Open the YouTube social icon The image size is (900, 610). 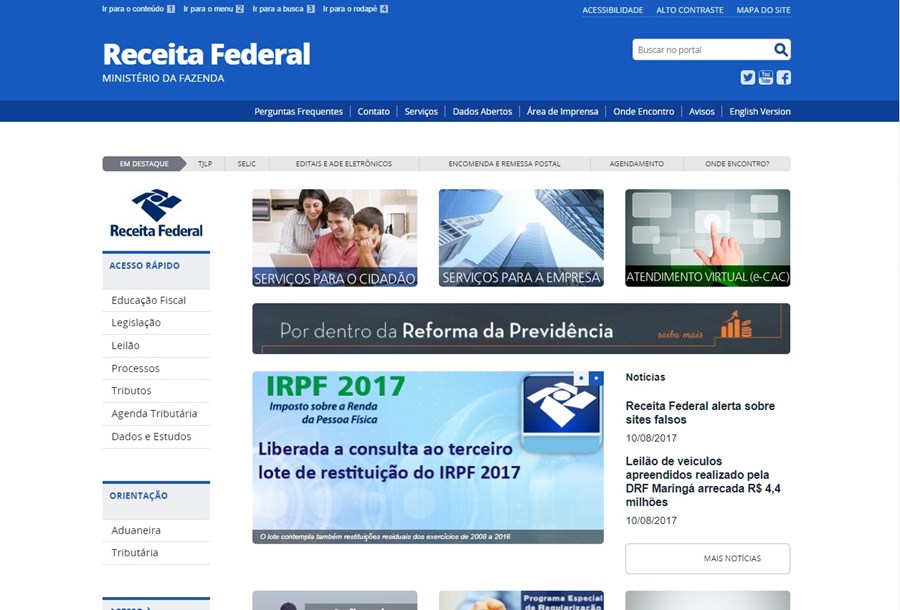(x=766, y=77)
